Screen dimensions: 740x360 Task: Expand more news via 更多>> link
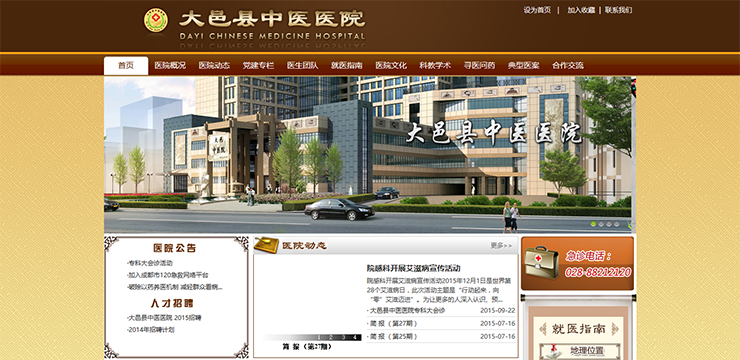point(501,245)
